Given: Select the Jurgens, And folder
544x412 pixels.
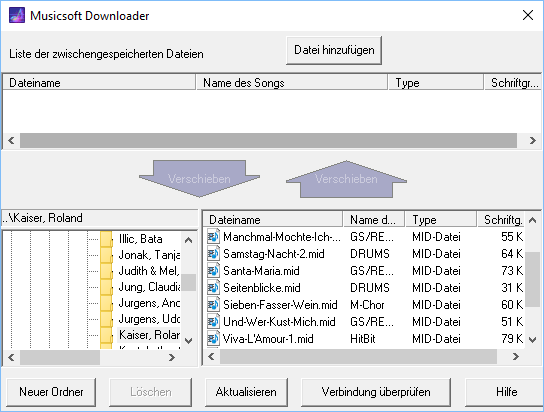Looking at the screenshot, I should (x=149, y=303).
